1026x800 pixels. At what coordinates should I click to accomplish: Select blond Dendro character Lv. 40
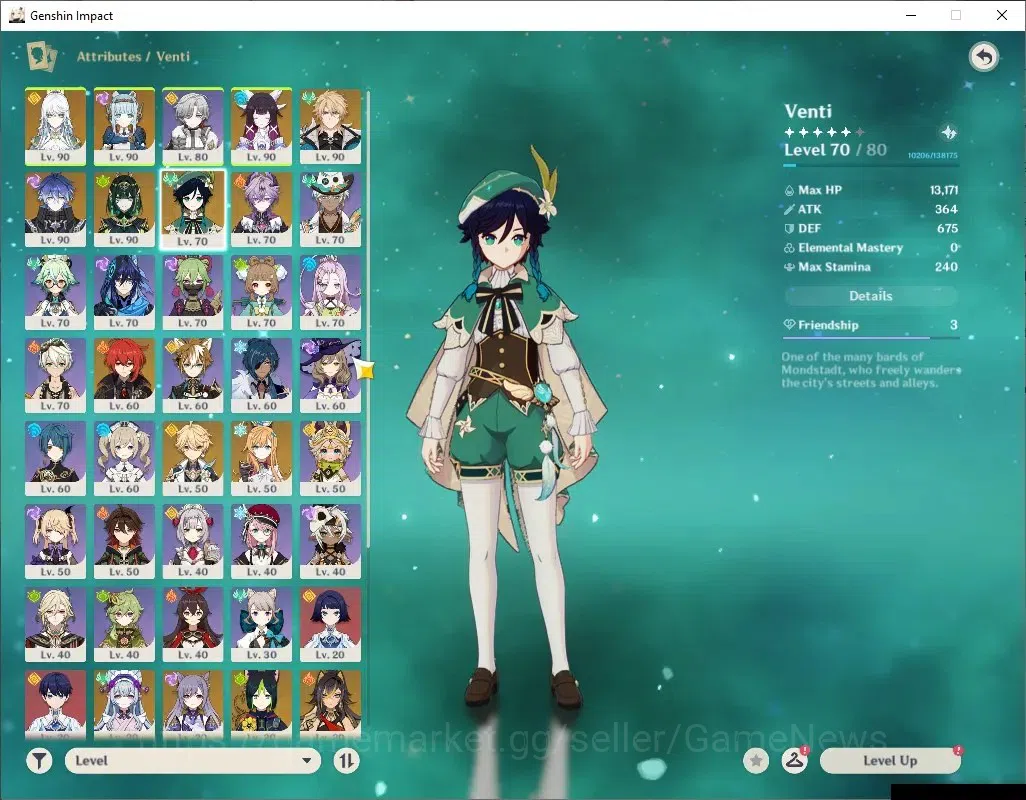[56, 625]
